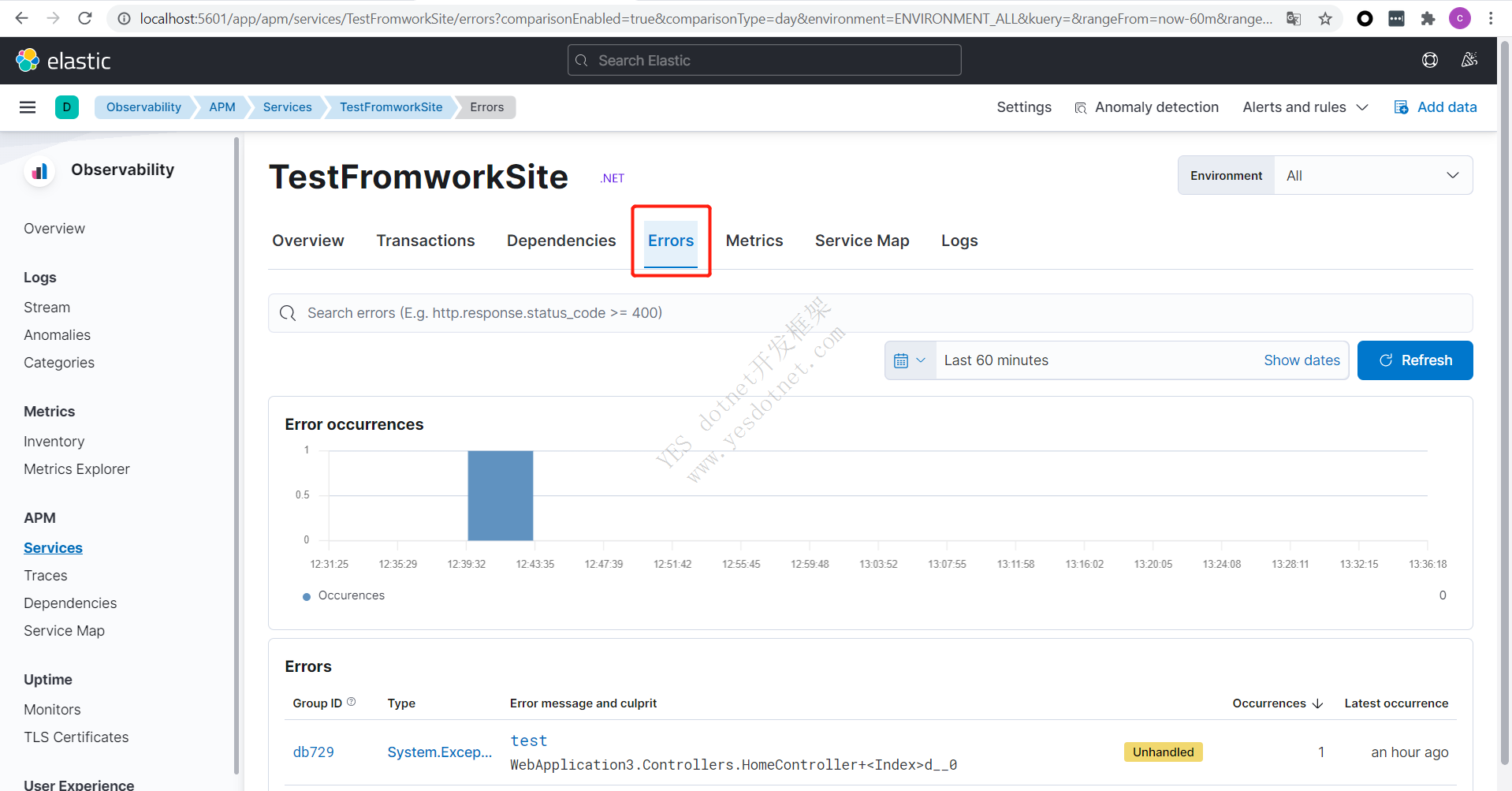Open Anomaly detection settings

pos(1147,107)
